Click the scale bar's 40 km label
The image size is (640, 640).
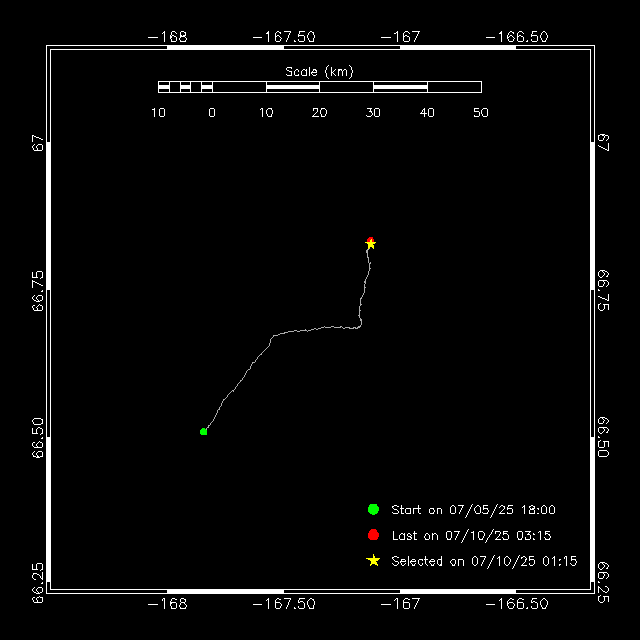click(x=427, y=113)
